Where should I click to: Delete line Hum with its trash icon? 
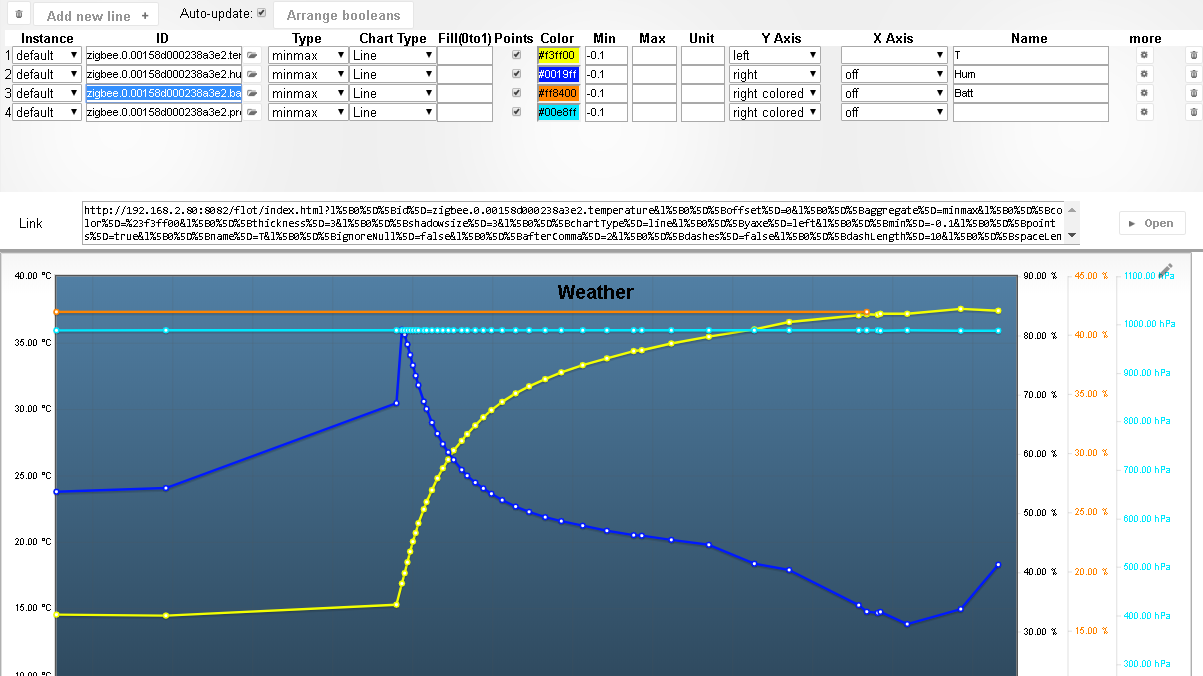click(x=1192, y=74)
